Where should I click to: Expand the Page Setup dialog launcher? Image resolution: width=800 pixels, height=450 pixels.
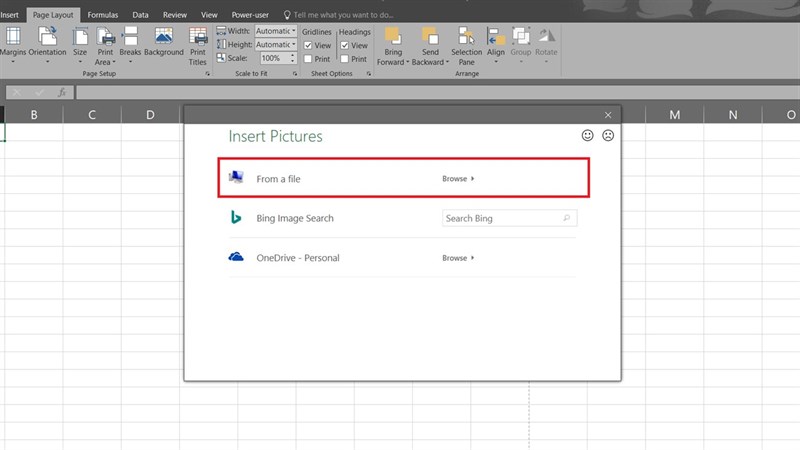tap(207, 74)
